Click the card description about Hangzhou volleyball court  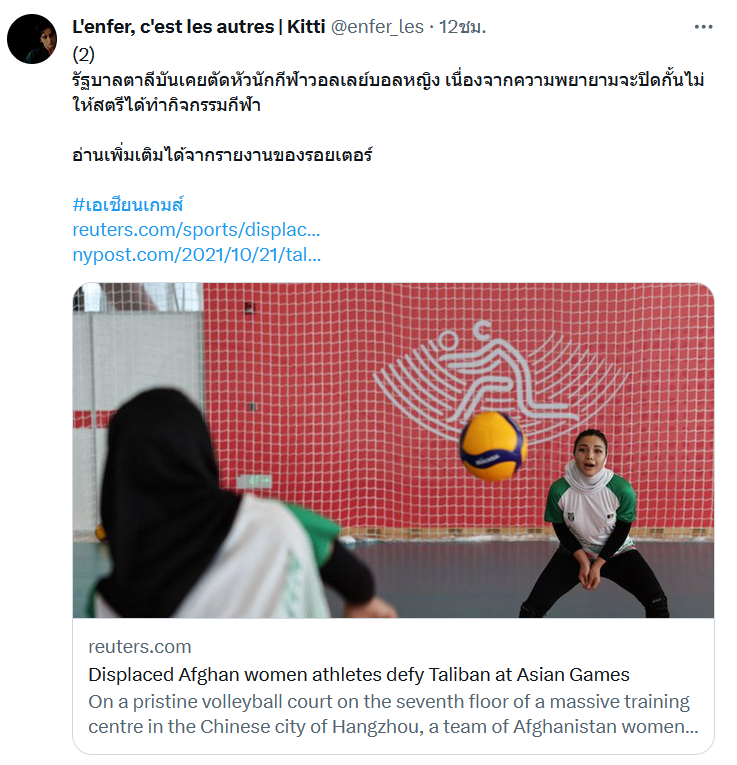coord(393,714)
